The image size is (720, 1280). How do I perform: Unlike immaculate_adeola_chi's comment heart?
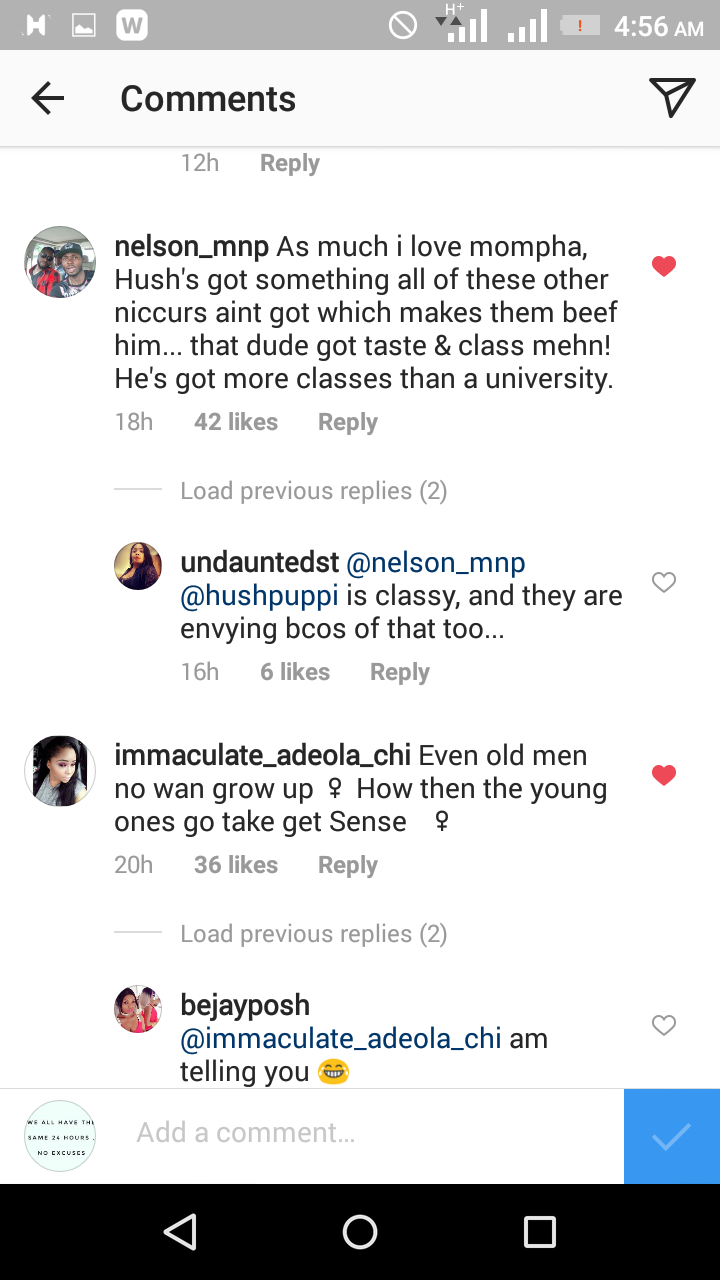(x=664, y=775)
